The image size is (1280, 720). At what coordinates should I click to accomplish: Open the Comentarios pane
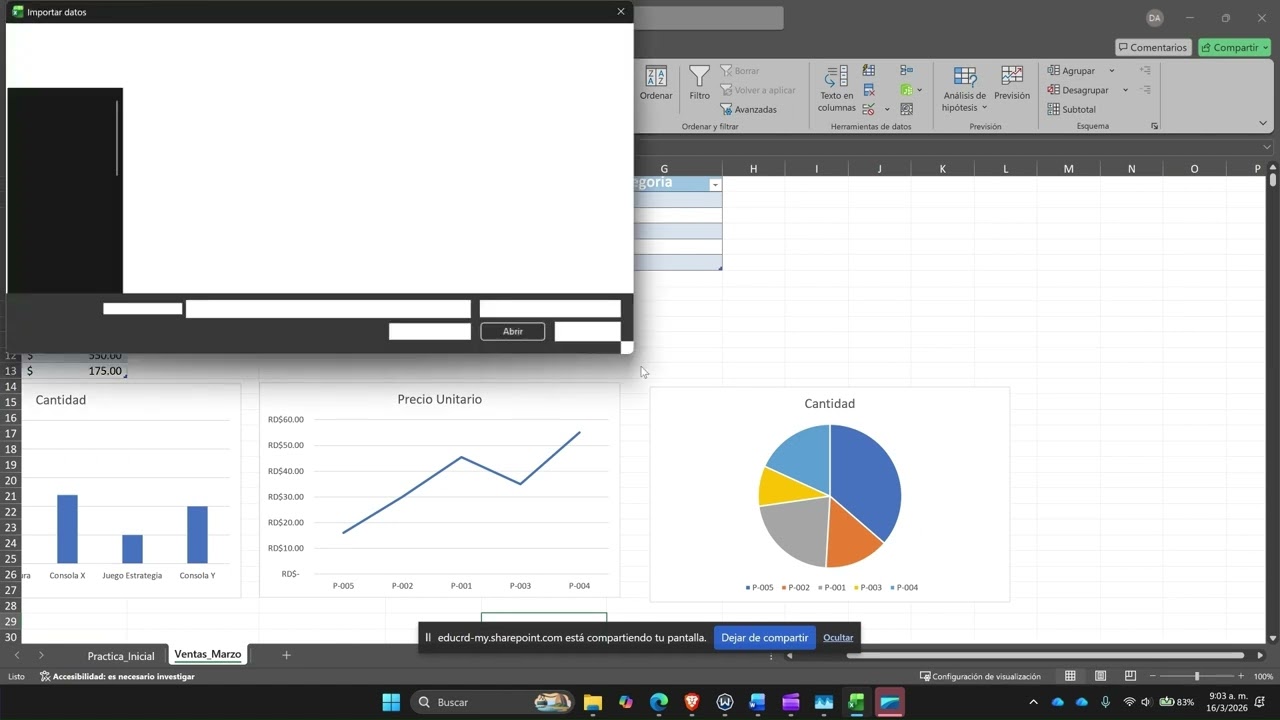[1153, 47]
